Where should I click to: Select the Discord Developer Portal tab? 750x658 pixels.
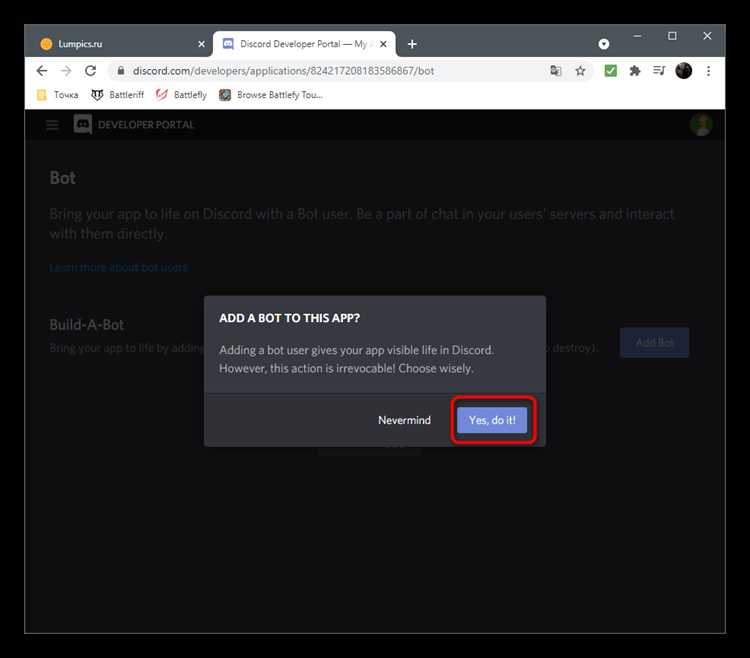click(304, 44)
